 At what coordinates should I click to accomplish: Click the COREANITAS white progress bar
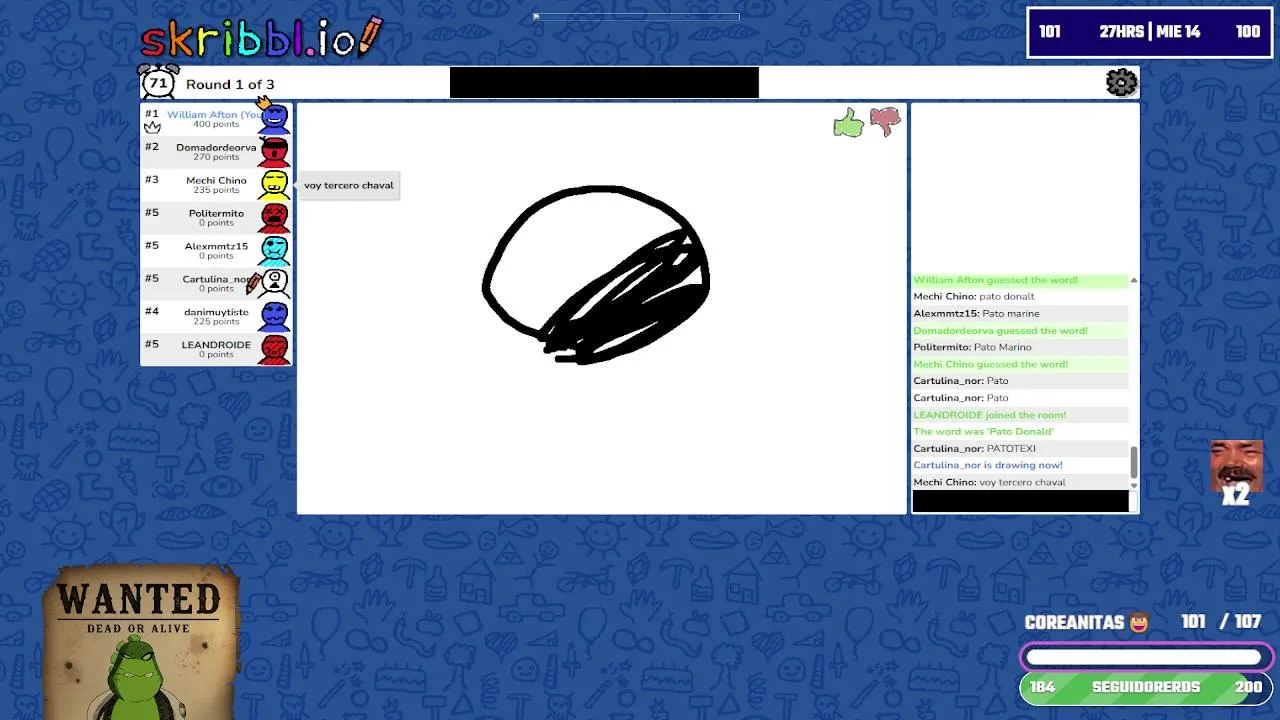[x=1146, y=657]
